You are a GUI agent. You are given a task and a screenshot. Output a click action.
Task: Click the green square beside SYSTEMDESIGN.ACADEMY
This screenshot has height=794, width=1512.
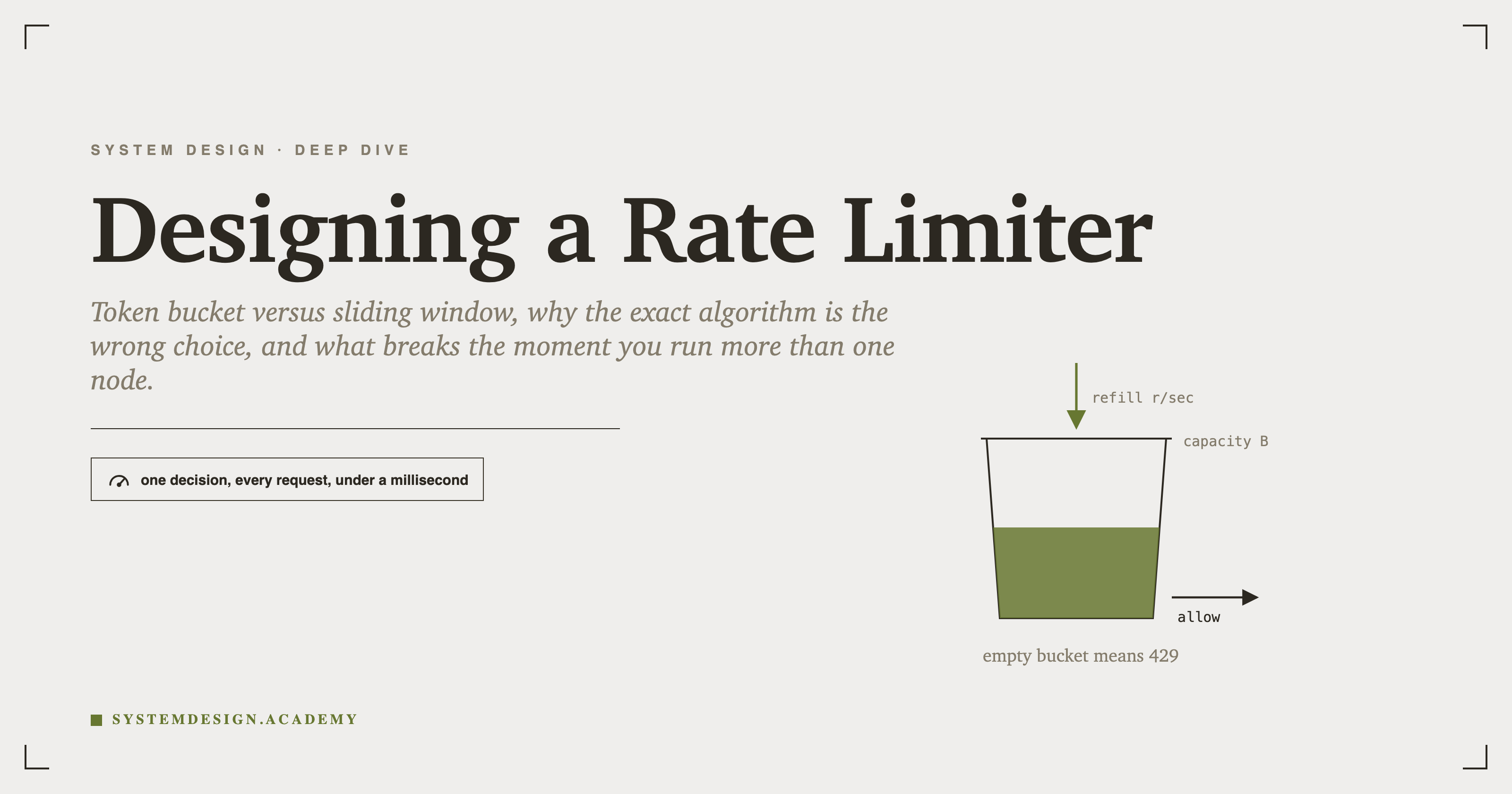(96, 720)
